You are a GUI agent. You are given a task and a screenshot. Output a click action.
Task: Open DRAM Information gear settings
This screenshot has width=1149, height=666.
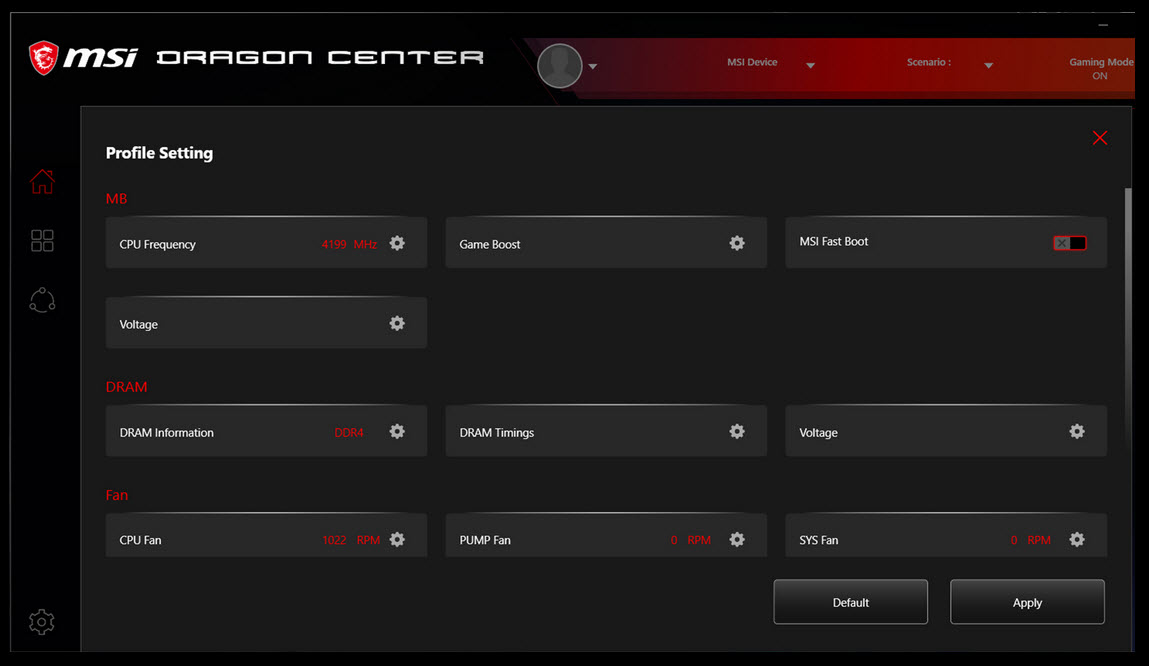click(x=397, y=432)
